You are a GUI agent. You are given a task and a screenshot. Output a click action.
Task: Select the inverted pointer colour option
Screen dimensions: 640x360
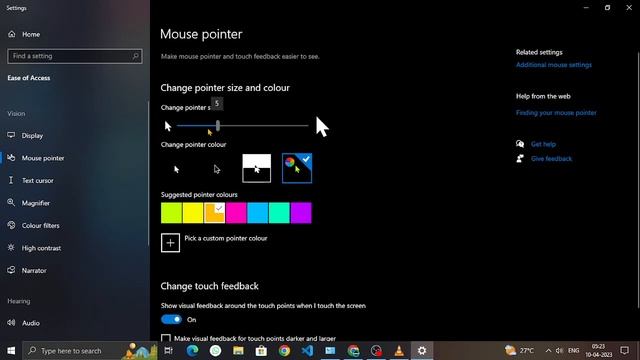coord(256,168)
